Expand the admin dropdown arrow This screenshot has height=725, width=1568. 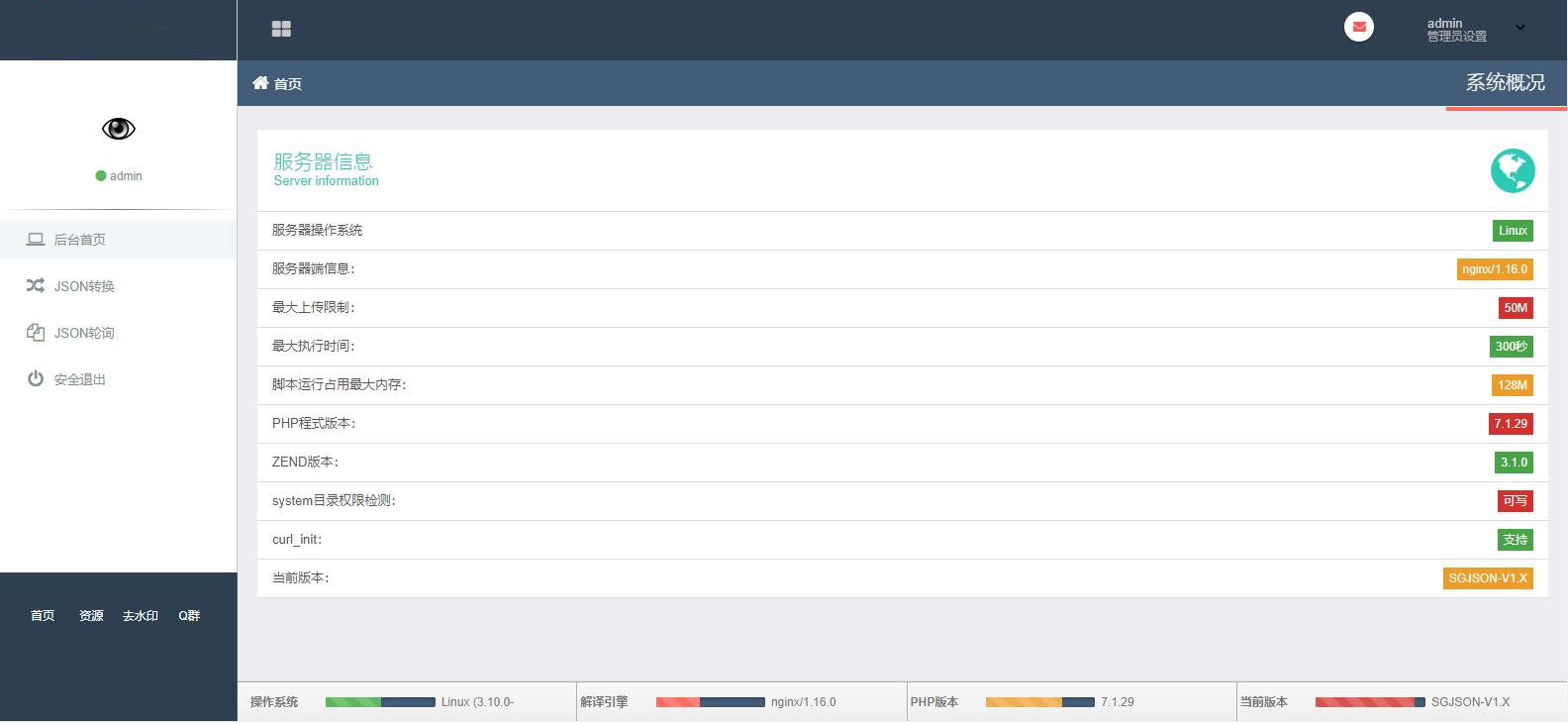click(x=1520, y=29)
